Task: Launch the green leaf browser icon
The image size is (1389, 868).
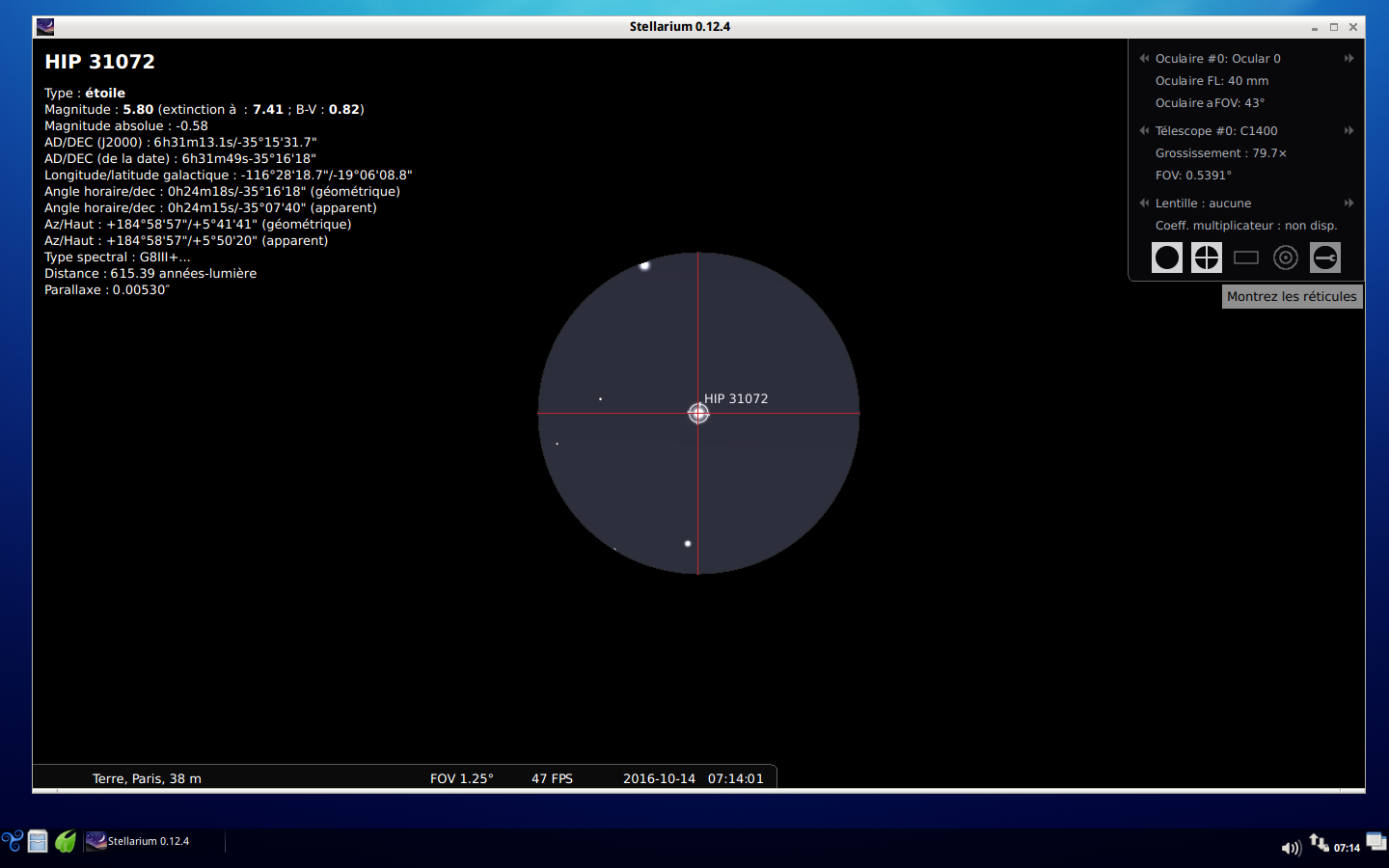Action: (65, 841)
